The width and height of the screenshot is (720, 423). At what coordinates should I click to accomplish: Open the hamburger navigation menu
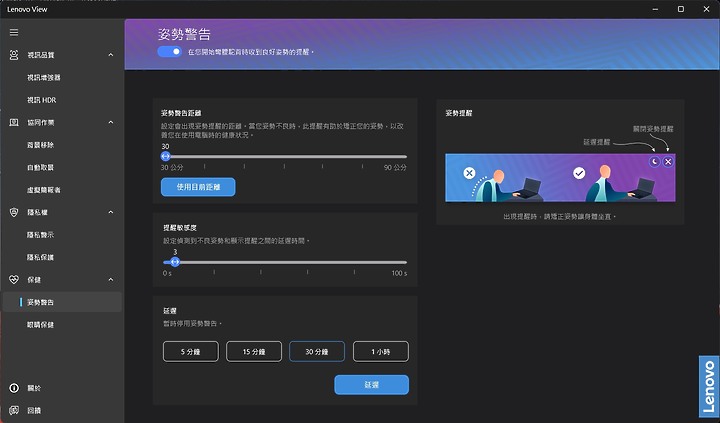[x=14, y=32]
